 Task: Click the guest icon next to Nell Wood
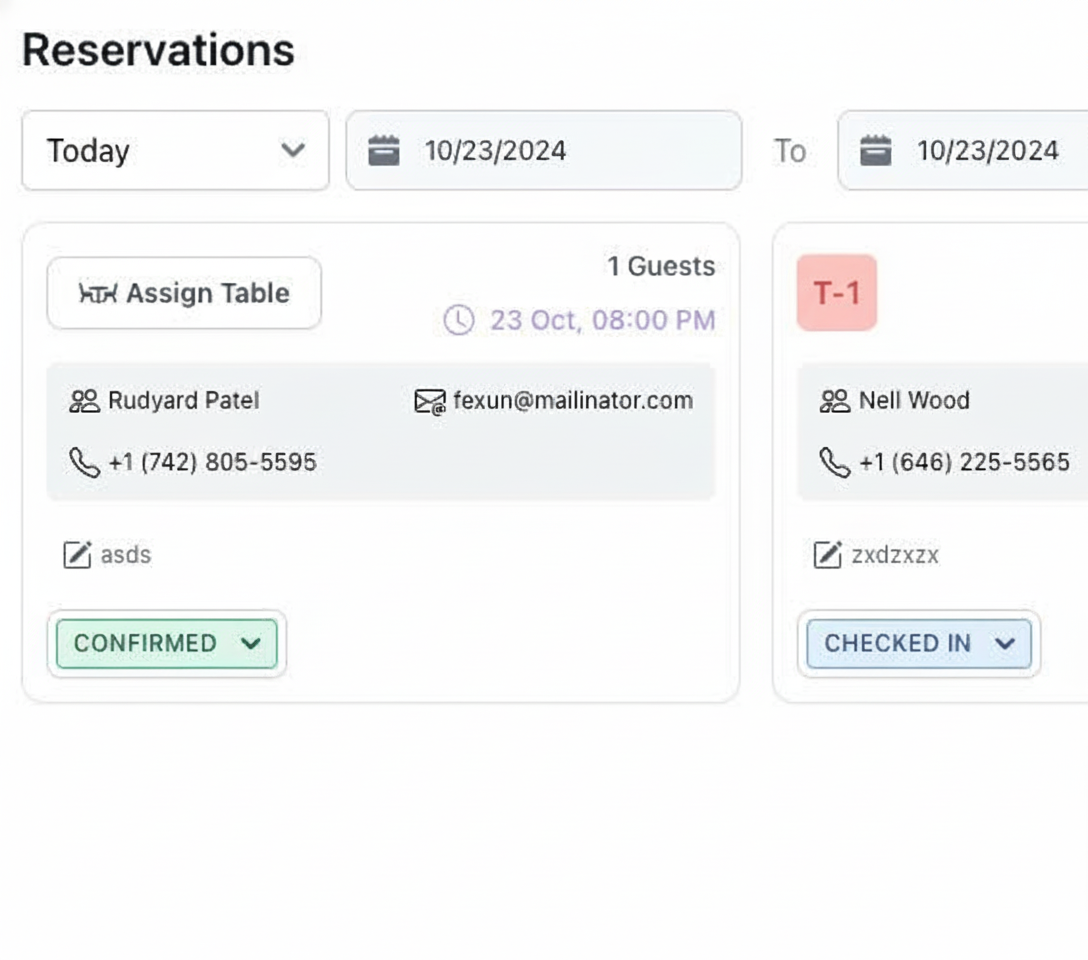[x=834, y=401]
